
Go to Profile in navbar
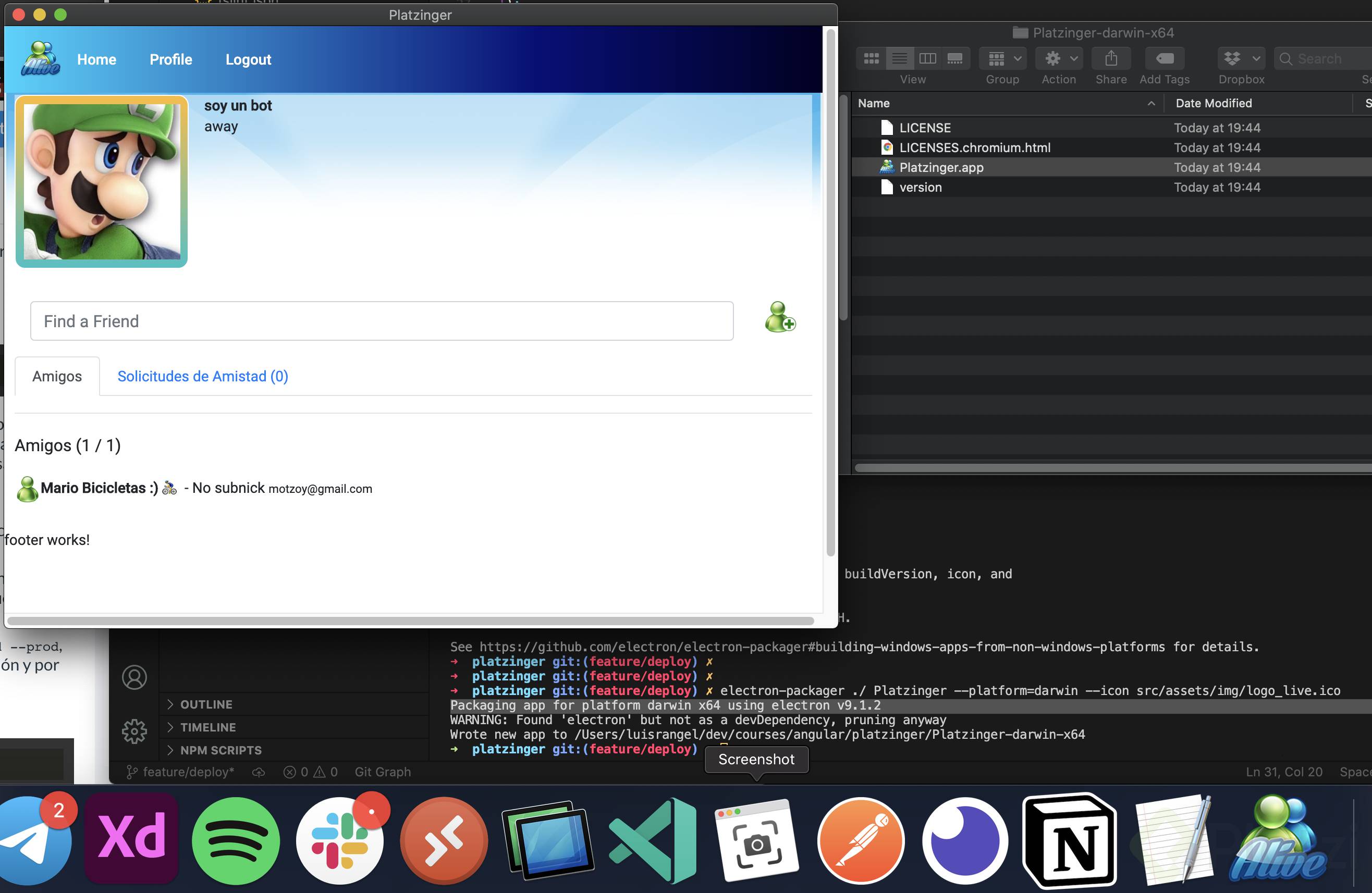click(x=170, y=59)
